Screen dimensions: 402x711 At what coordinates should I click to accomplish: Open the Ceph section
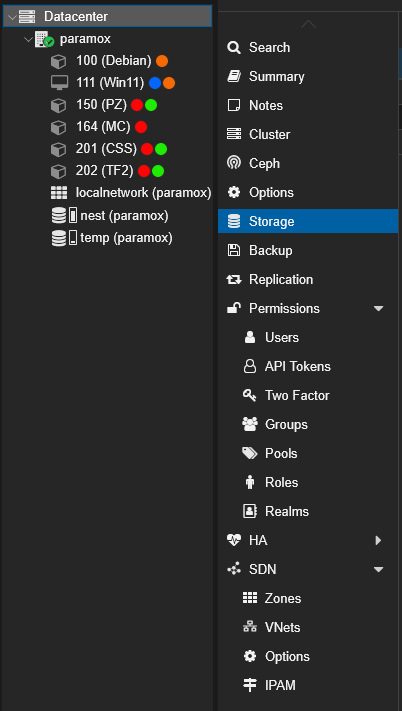coord(308,164)
